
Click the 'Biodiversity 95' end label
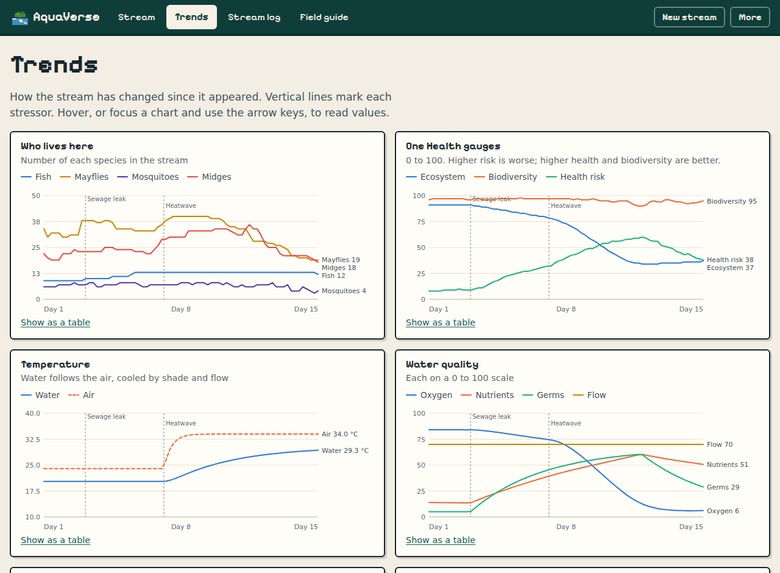pos(731,201)
